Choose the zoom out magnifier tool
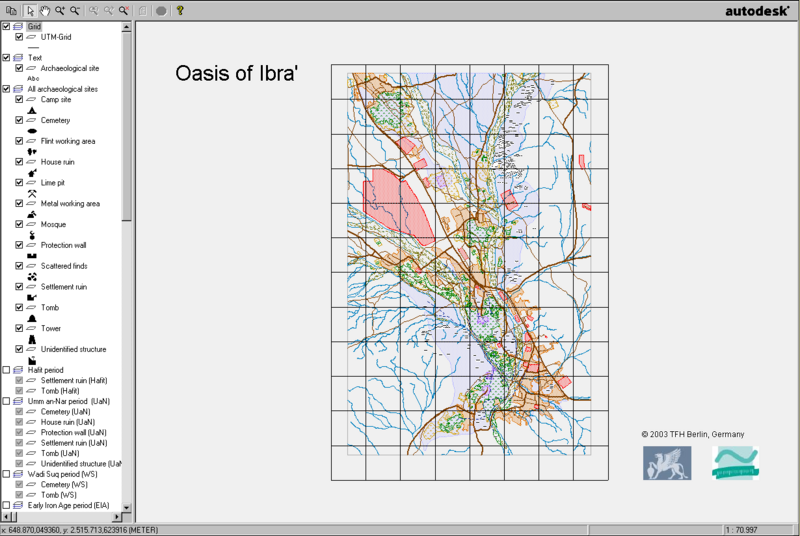This screenshot has height=536, width=800. (76, 10)
